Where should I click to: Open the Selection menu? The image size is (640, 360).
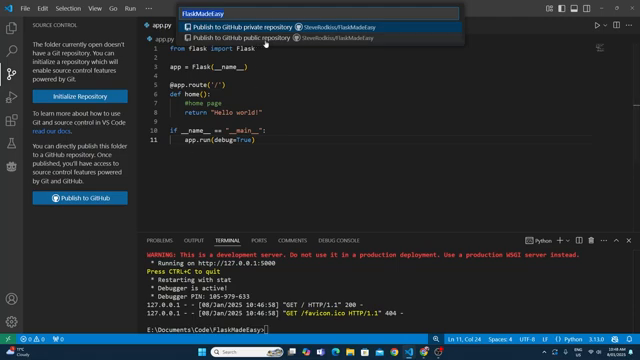point(68,9)
